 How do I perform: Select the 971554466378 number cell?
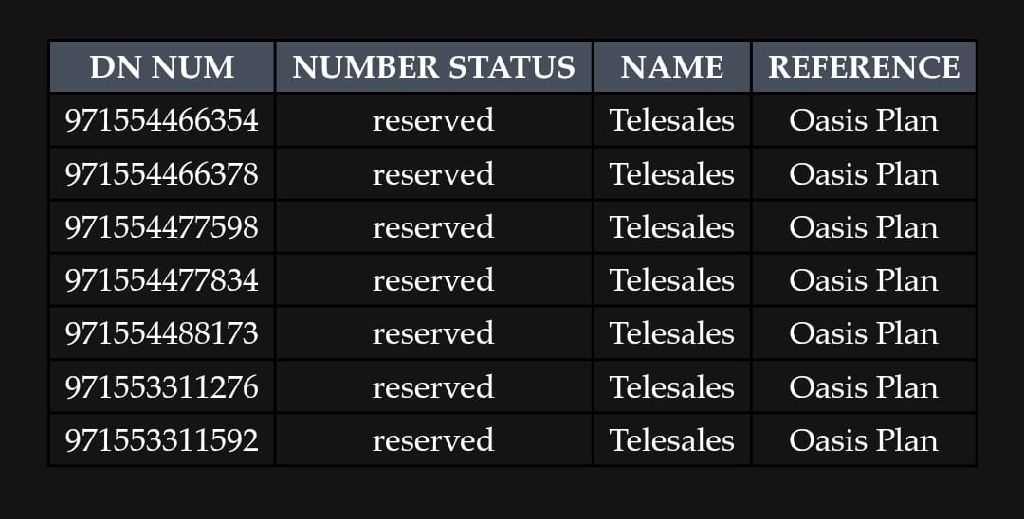(x=161, y=174)
